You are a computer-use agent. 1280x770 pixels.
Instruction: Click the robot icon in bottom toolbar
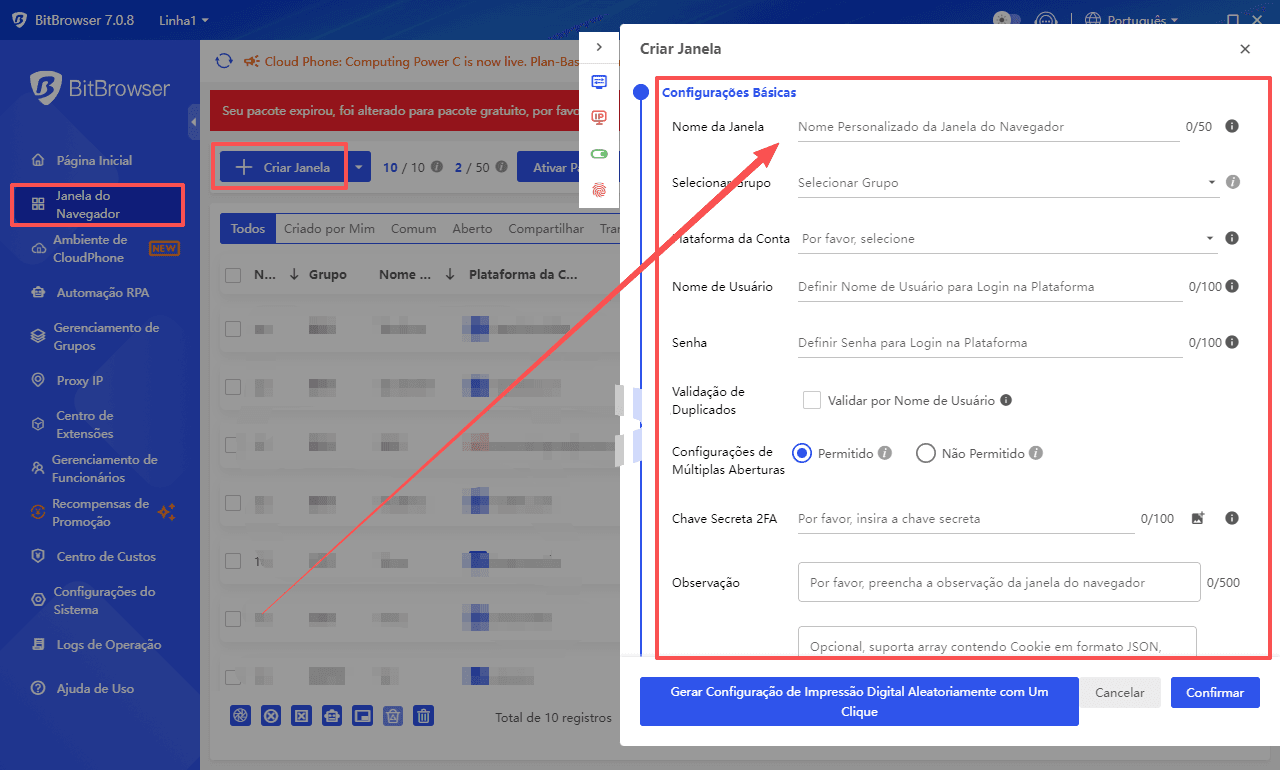click(x=332, y=715)
